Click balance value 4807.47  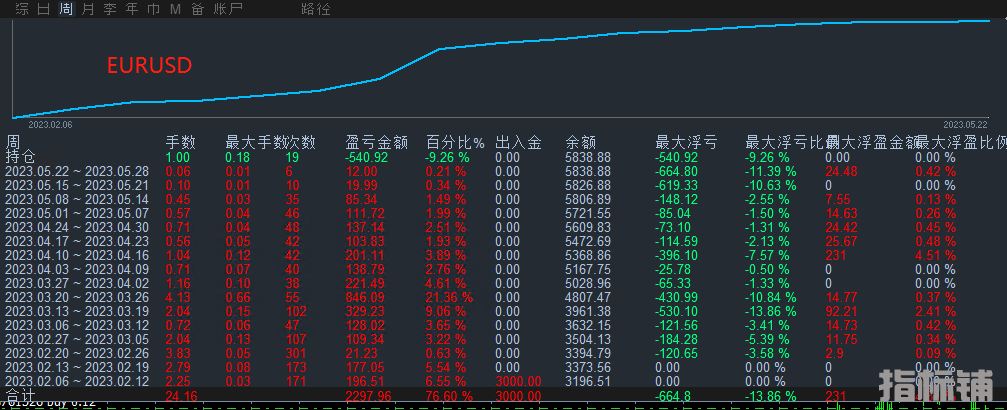(x=588, y=298)
